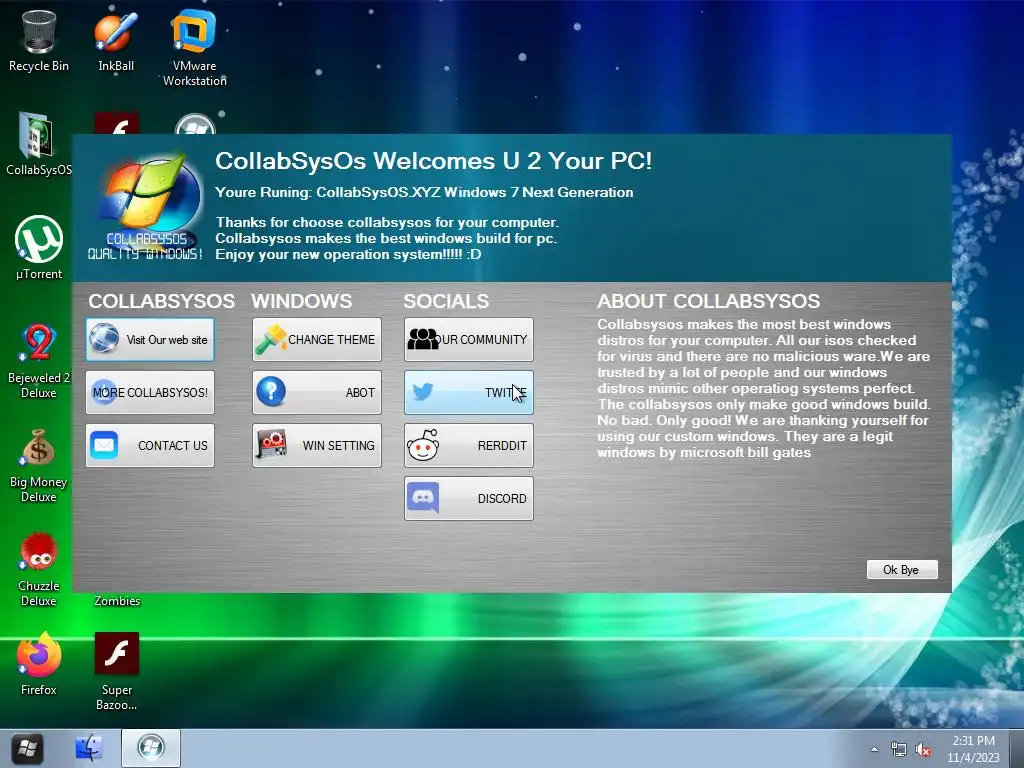Click the Zombies desktop shortcut label
The height and width of the screenshot is (768, 1024).
point(117,601)
